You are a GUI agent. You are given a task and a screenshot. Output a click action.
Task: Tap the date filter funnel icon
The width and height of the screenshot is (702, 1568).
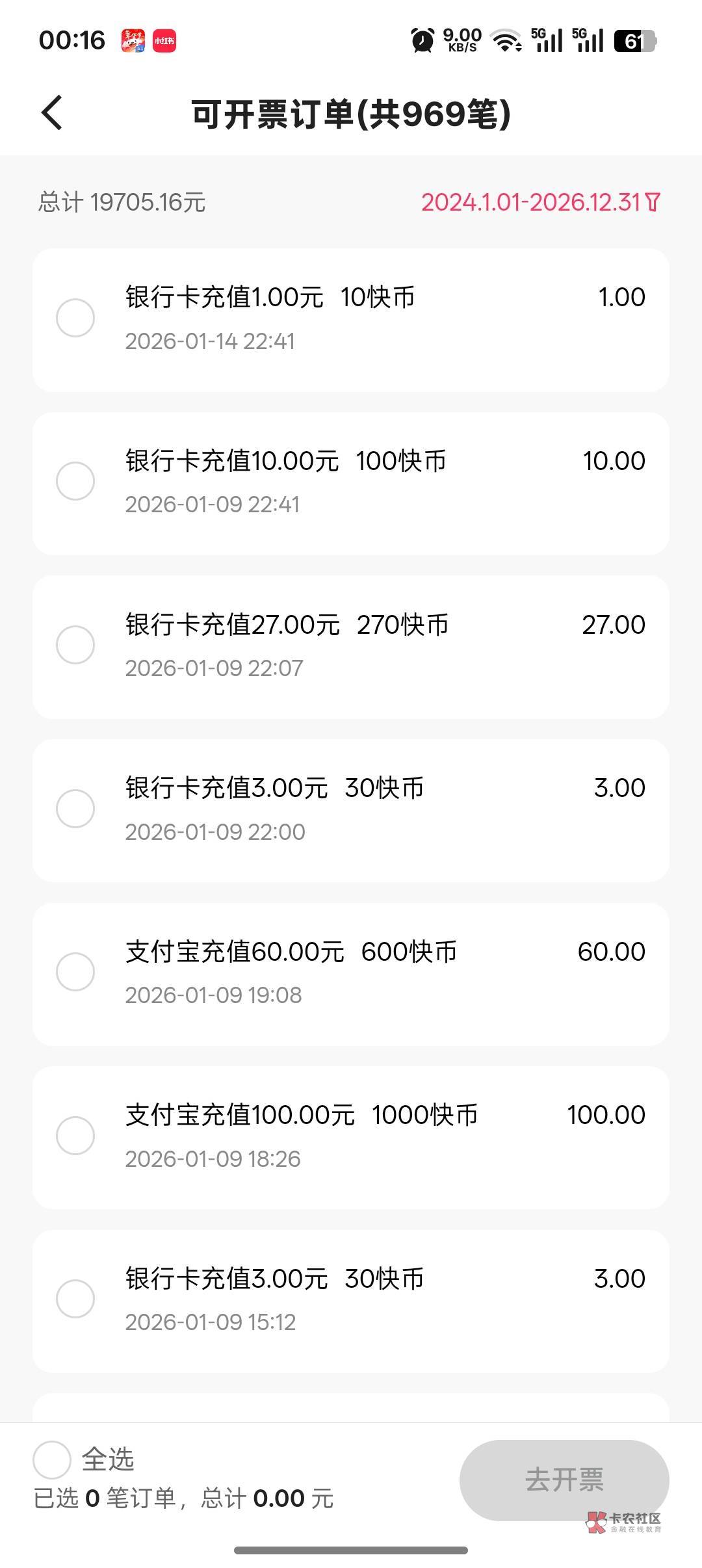point(653,202)
